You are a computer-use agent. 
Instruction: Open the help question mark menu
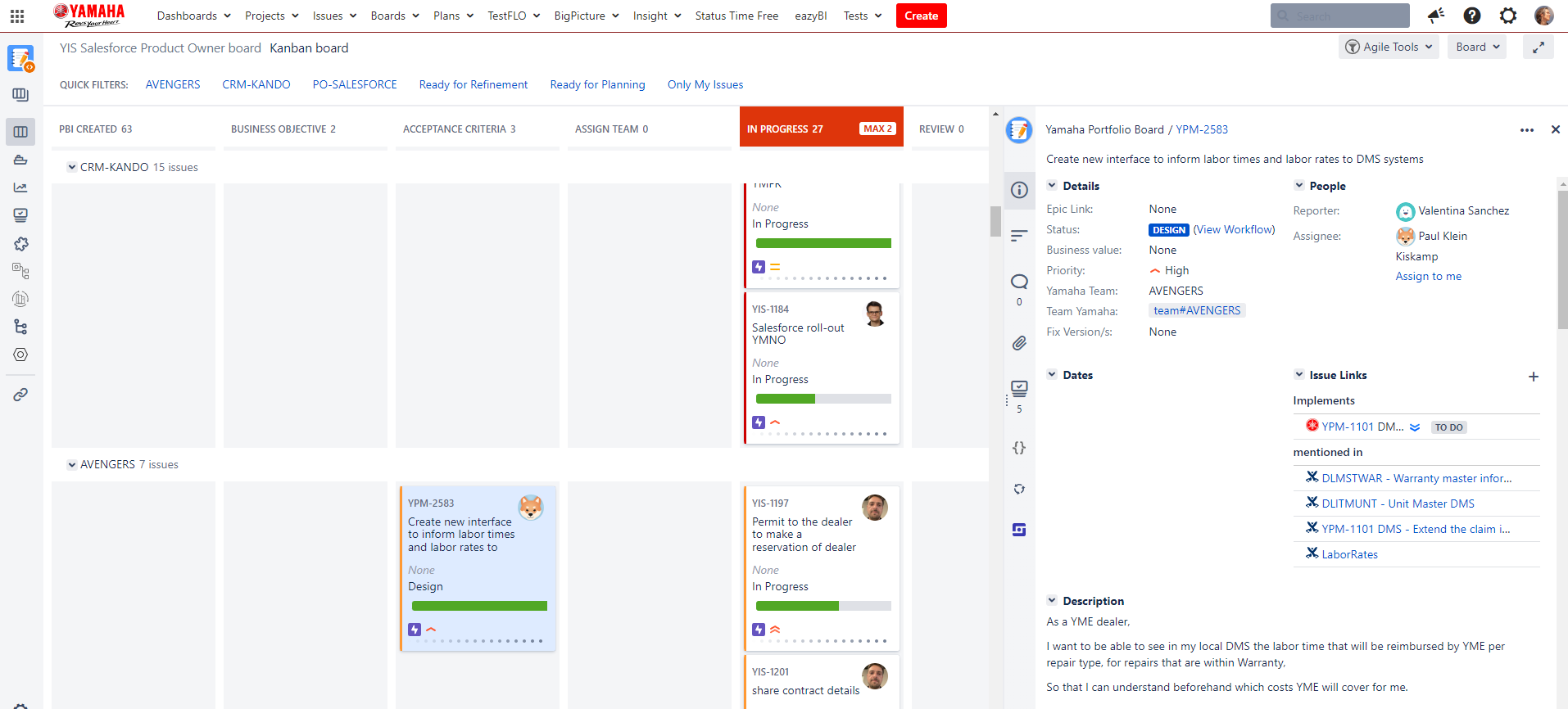click(1472, 16)
